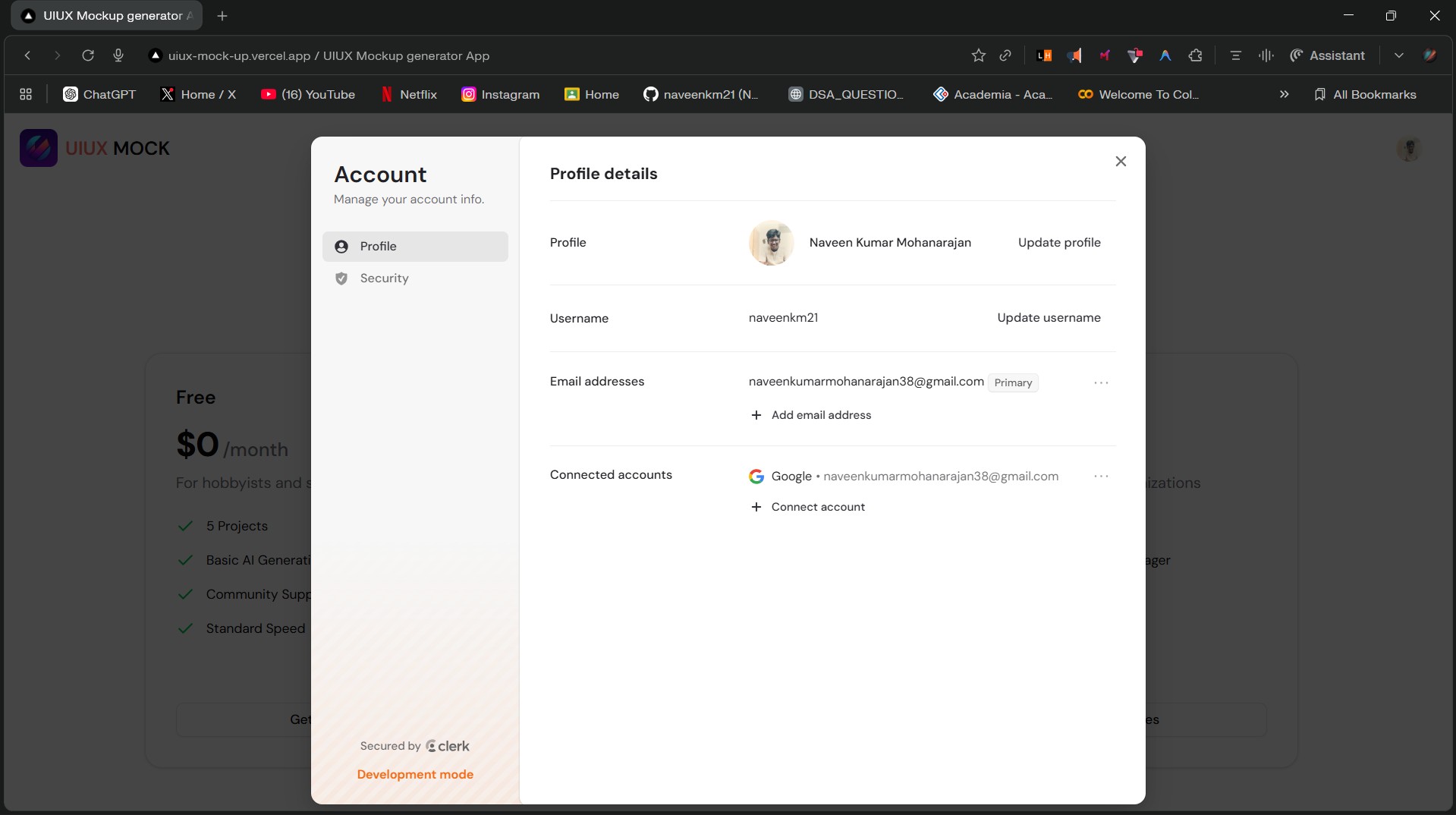Click Connect account

[x=808, y=507]
